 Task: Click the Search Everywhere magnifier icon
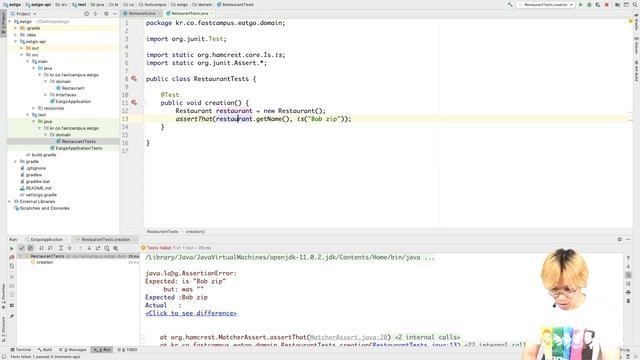[x=635, y=4]
